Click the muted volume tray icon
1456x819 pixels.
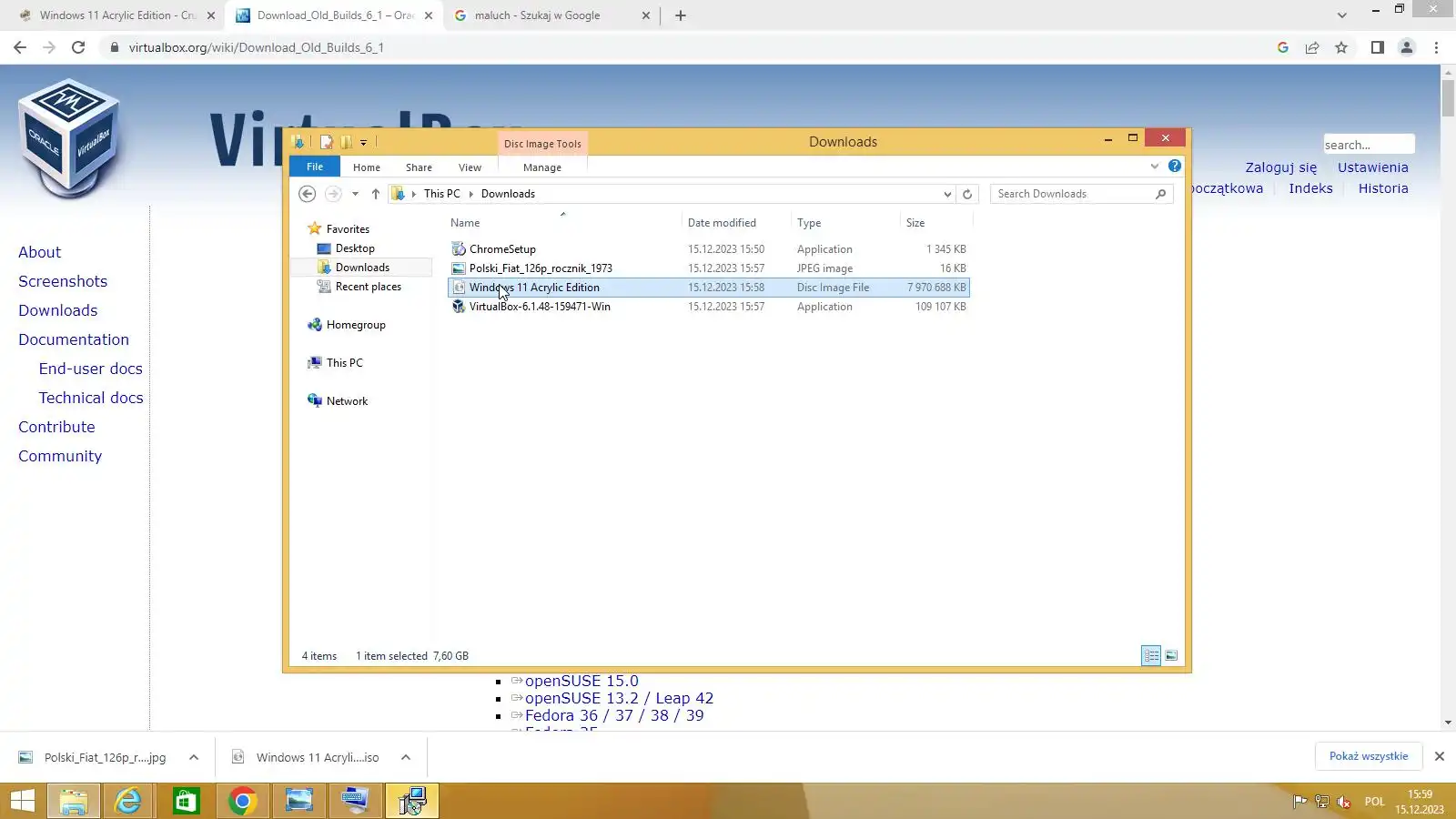pyautogui.click(x=1344, y=802)
